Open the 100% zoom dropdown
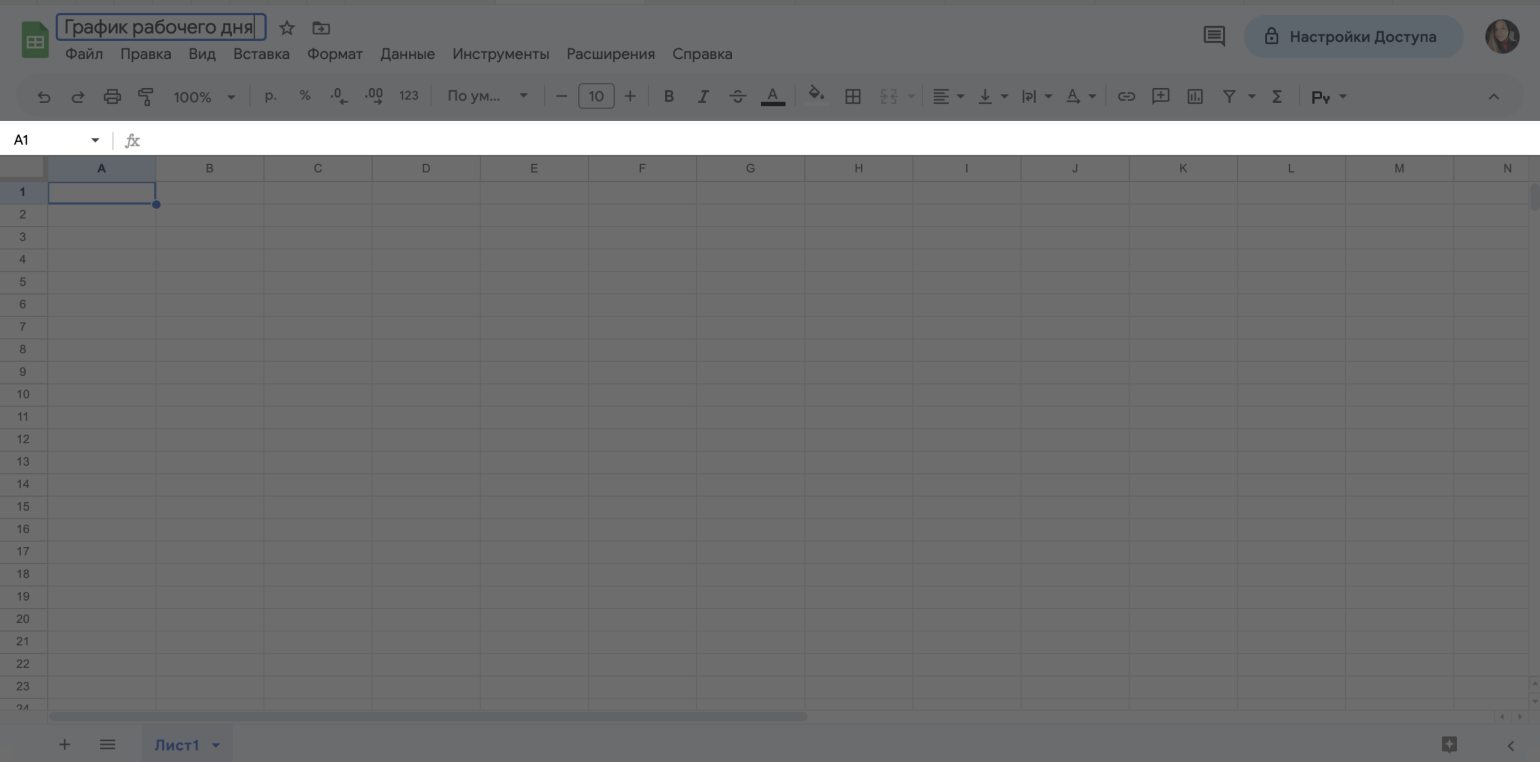Viewport: 1540px width, 762px height. pos(204,97)
